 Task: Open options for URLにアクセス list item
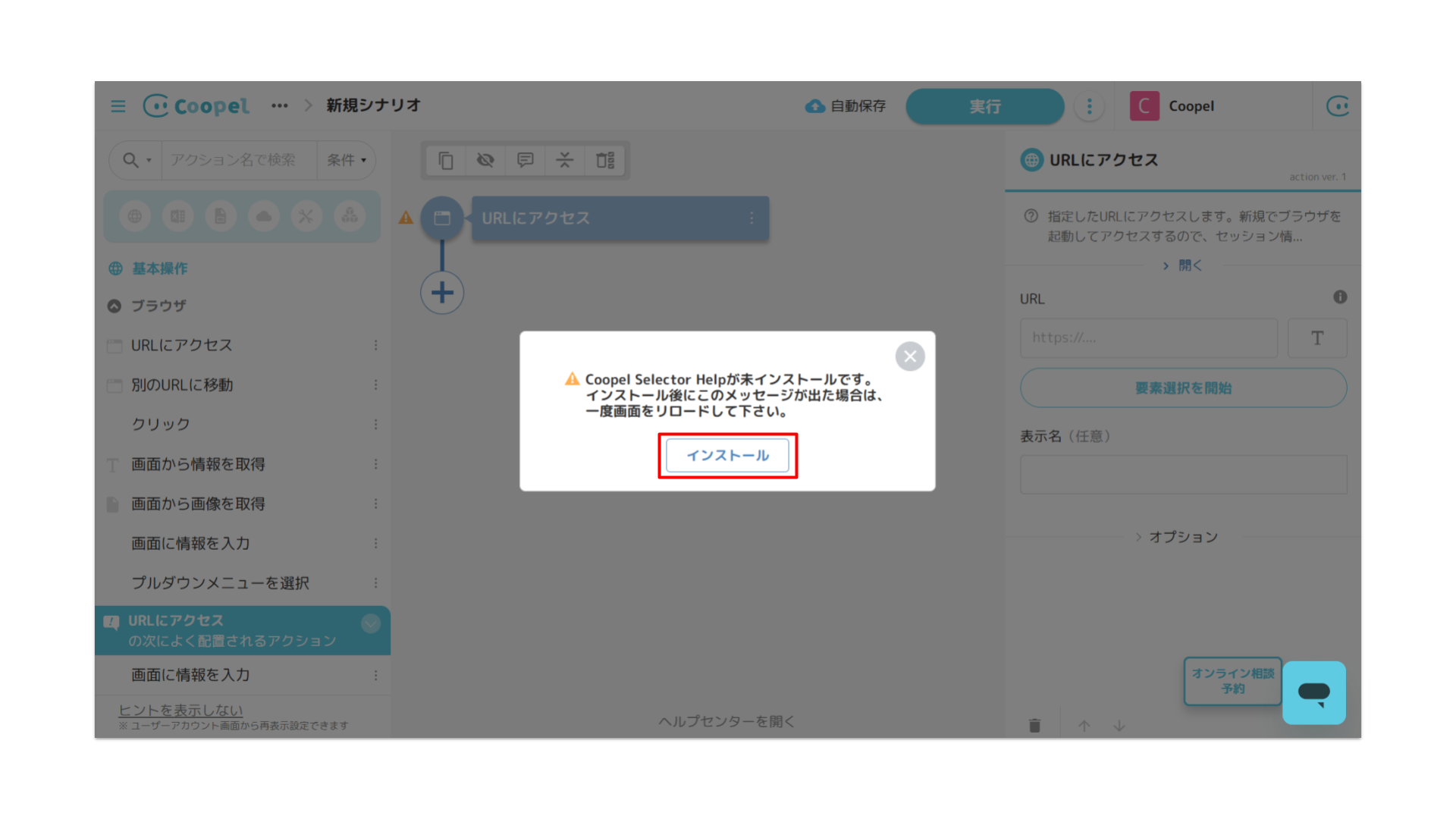point(375,345)
